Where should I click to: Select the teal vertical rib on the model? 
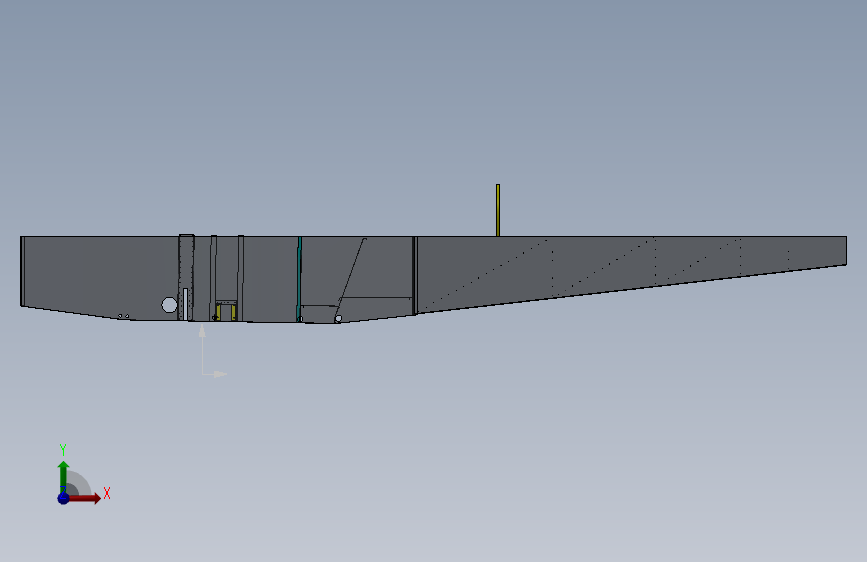[299, 279]
